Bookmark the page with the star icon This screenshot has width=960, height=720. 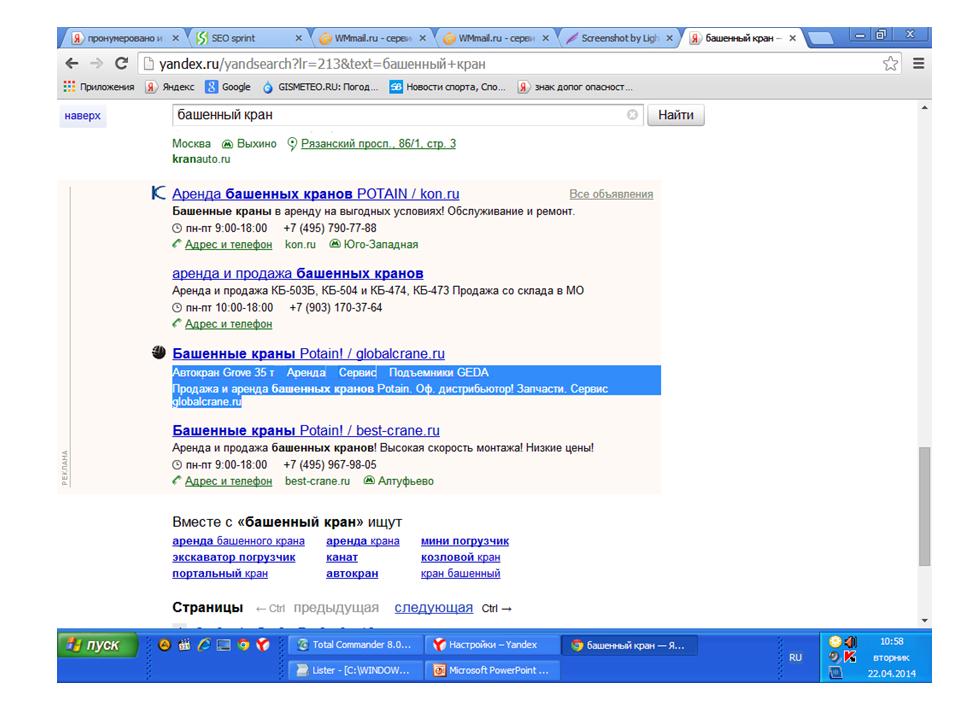[890, 64]
